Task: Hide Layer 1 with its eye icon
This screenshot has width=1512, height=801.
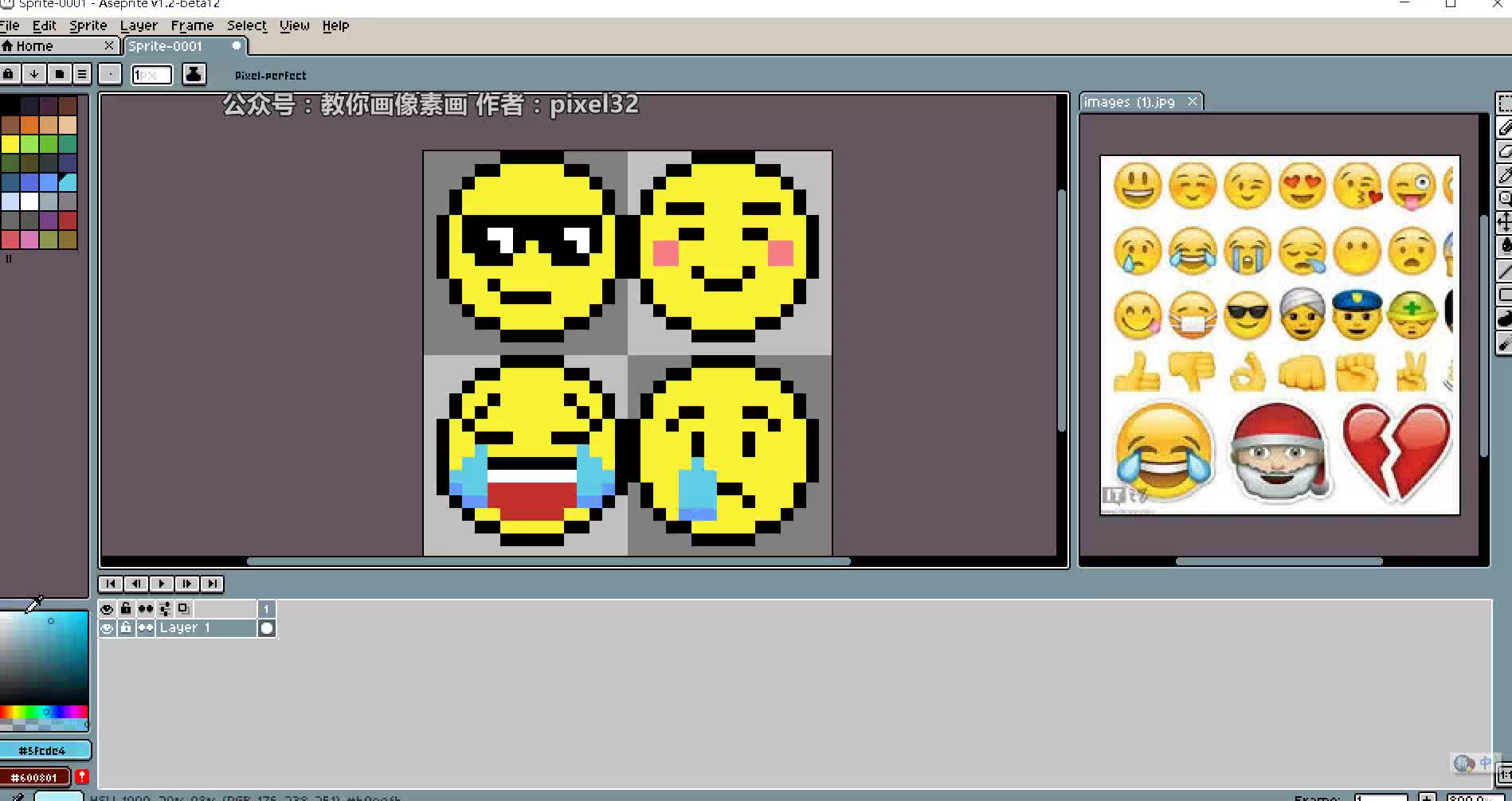Action: pyautogui.click(x=107, y=628)
